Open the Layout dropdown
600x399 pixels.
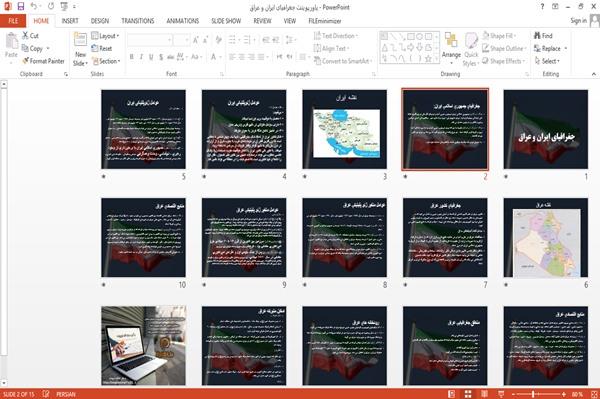tap(105, 36)
